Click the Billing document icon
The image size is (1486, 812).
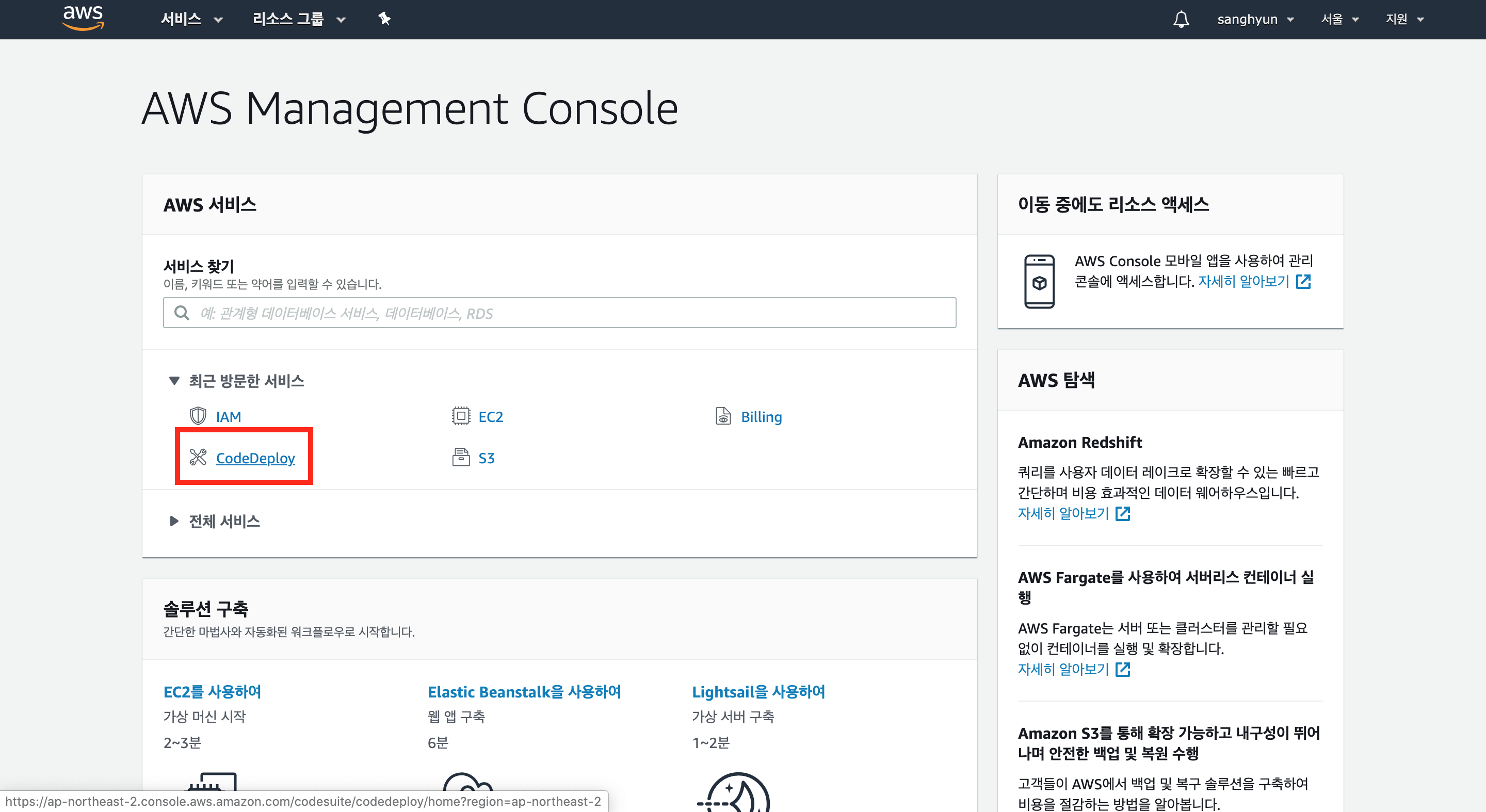pyautogui.click(x=723, y=416)
